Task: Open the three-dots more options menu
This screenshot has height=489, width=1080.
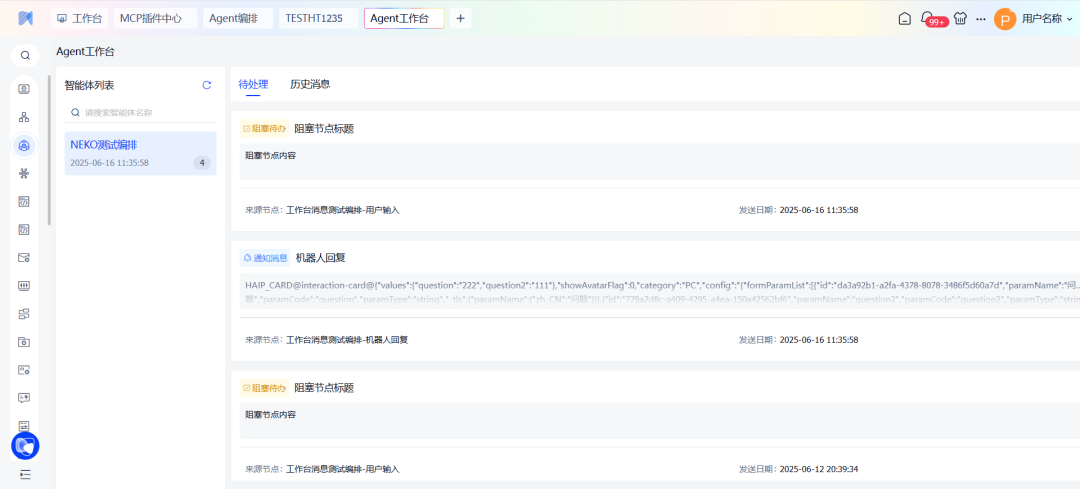Action: (980, 19)
